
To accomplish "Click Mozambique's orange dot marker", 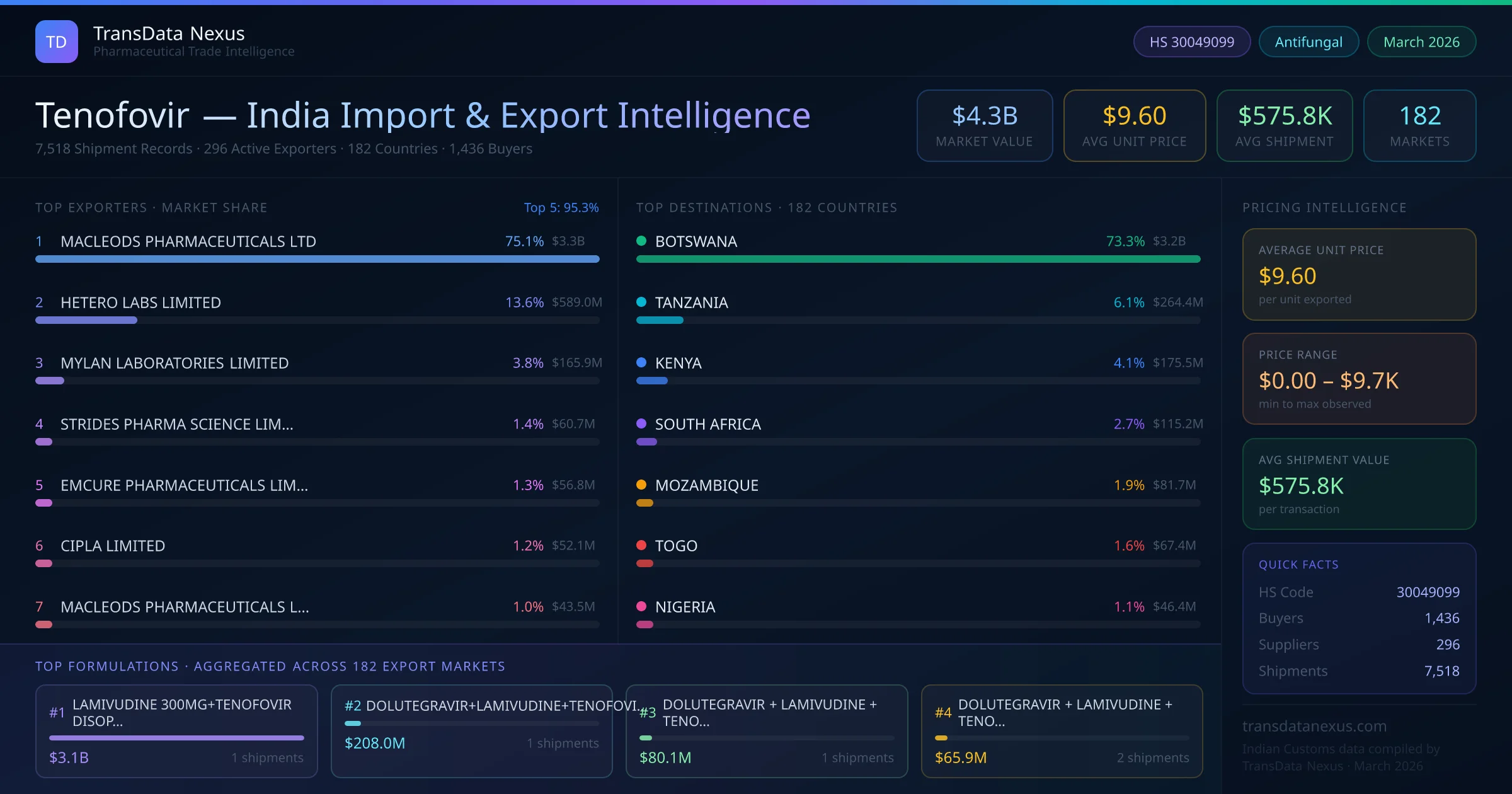I will [641, 485].
